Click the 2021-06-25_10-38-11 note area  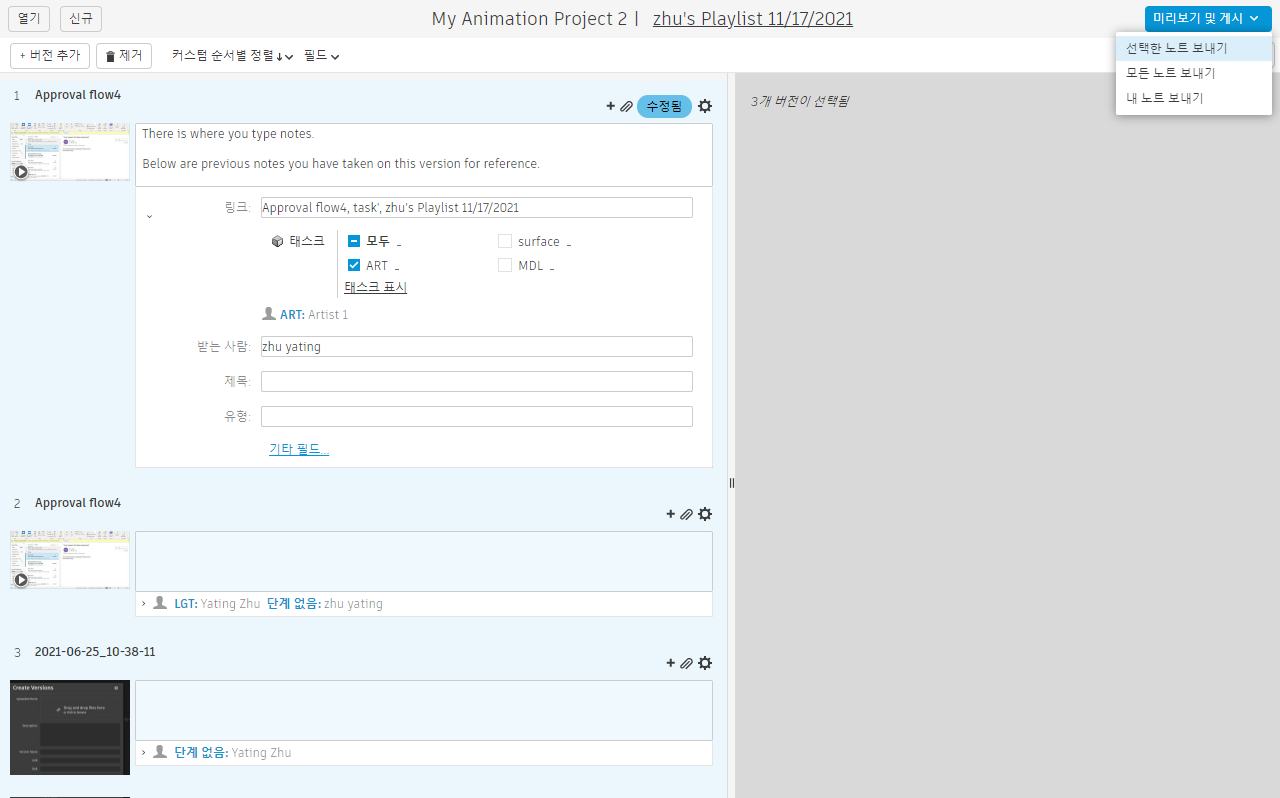(424, 710)
